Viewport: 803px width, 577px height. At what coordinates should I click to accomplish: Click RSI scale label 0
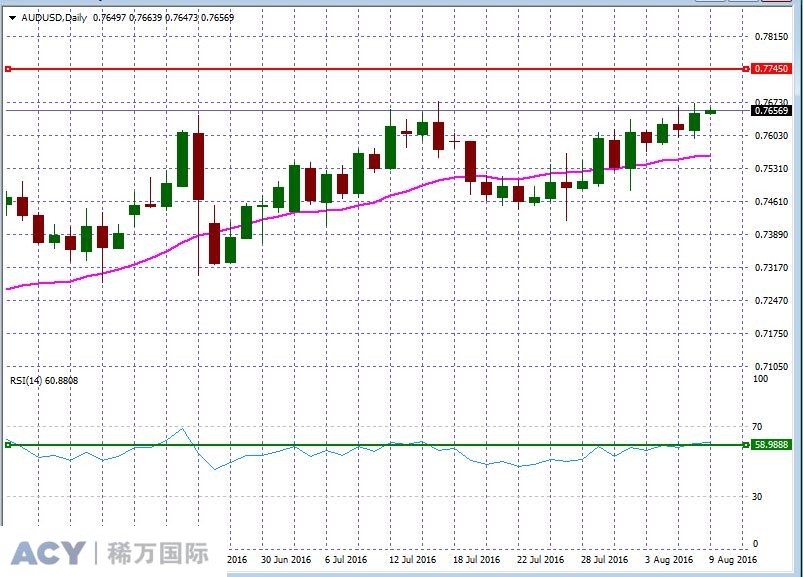(x=755, y=544)
